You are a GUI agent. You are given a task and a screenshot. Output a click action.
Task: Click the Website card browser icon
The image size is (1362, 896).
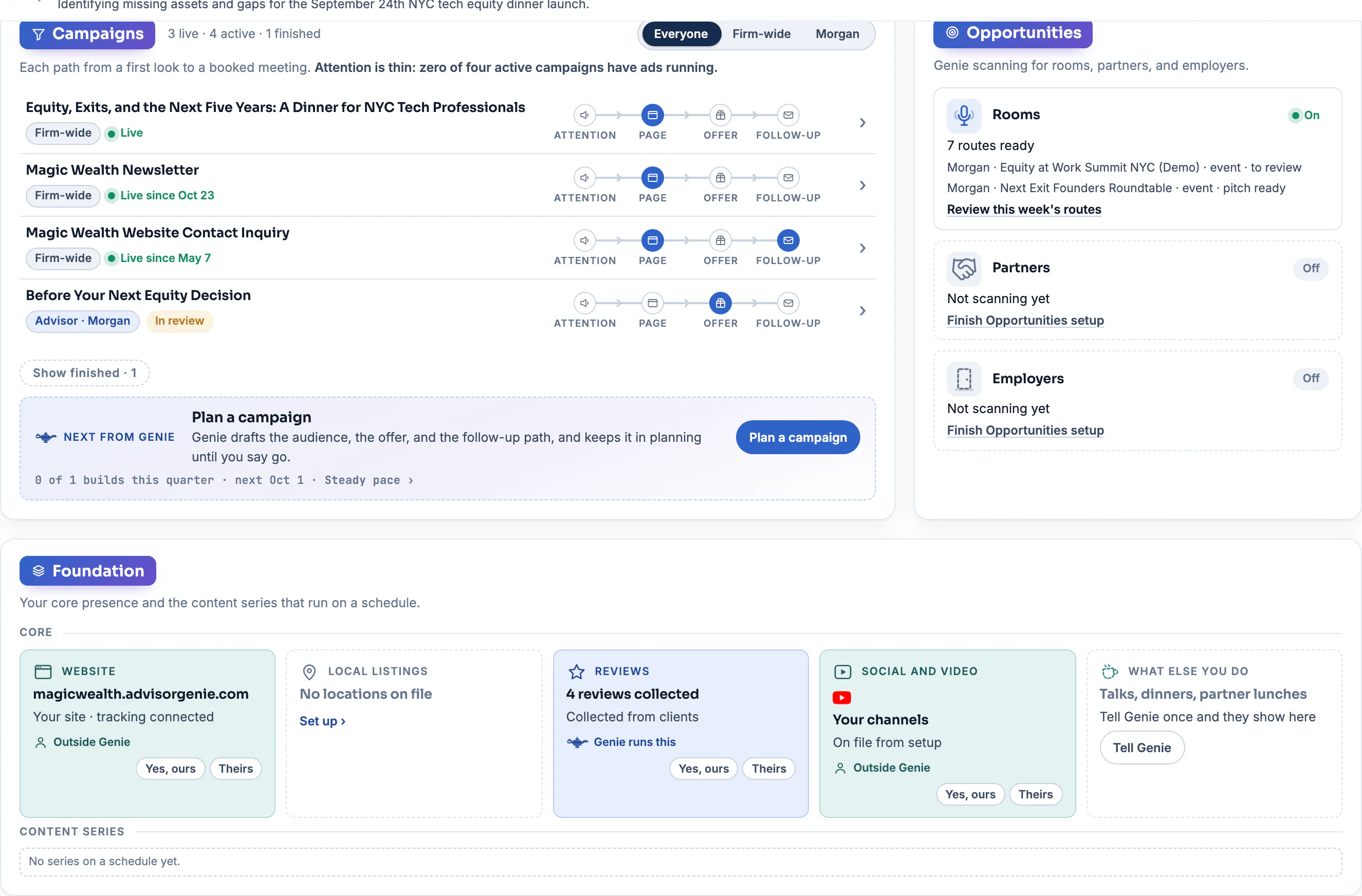tap(43, 671)
